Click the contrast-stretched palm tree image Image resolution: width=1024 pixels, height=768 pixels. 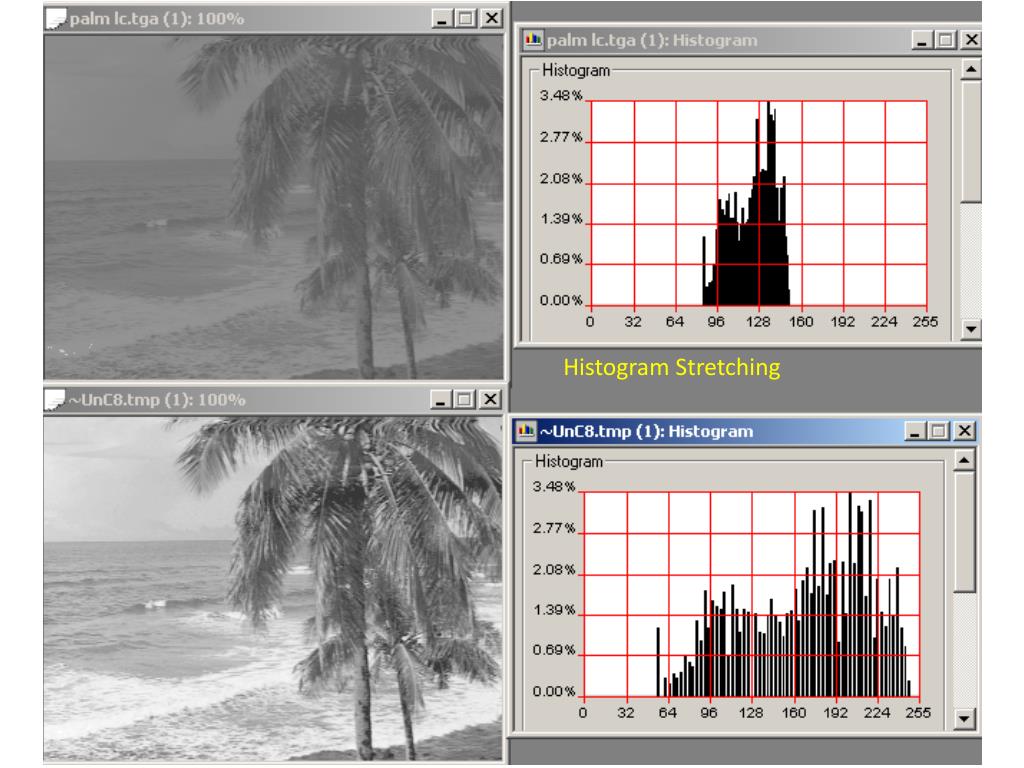coord(274,588)
